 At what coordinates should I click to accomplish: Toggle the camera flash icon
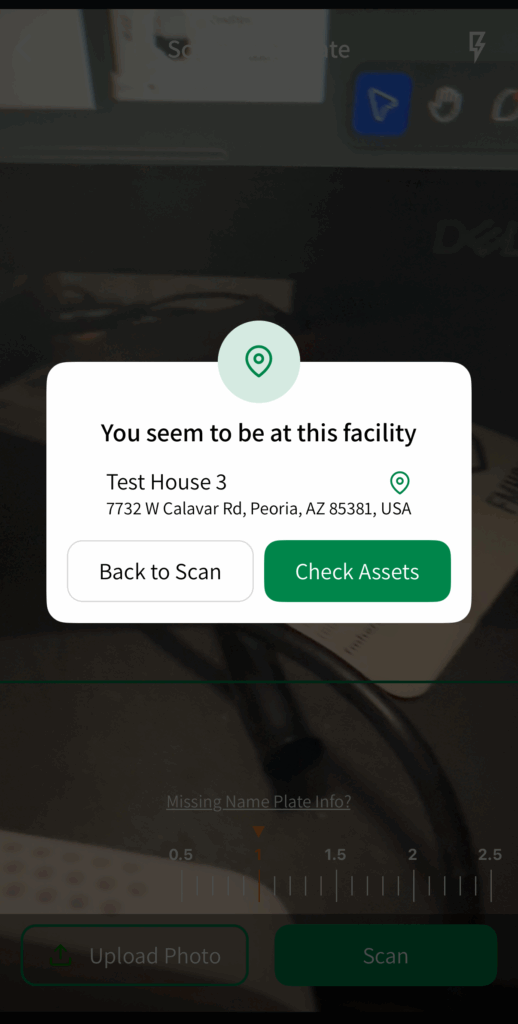tap(478, 47)
